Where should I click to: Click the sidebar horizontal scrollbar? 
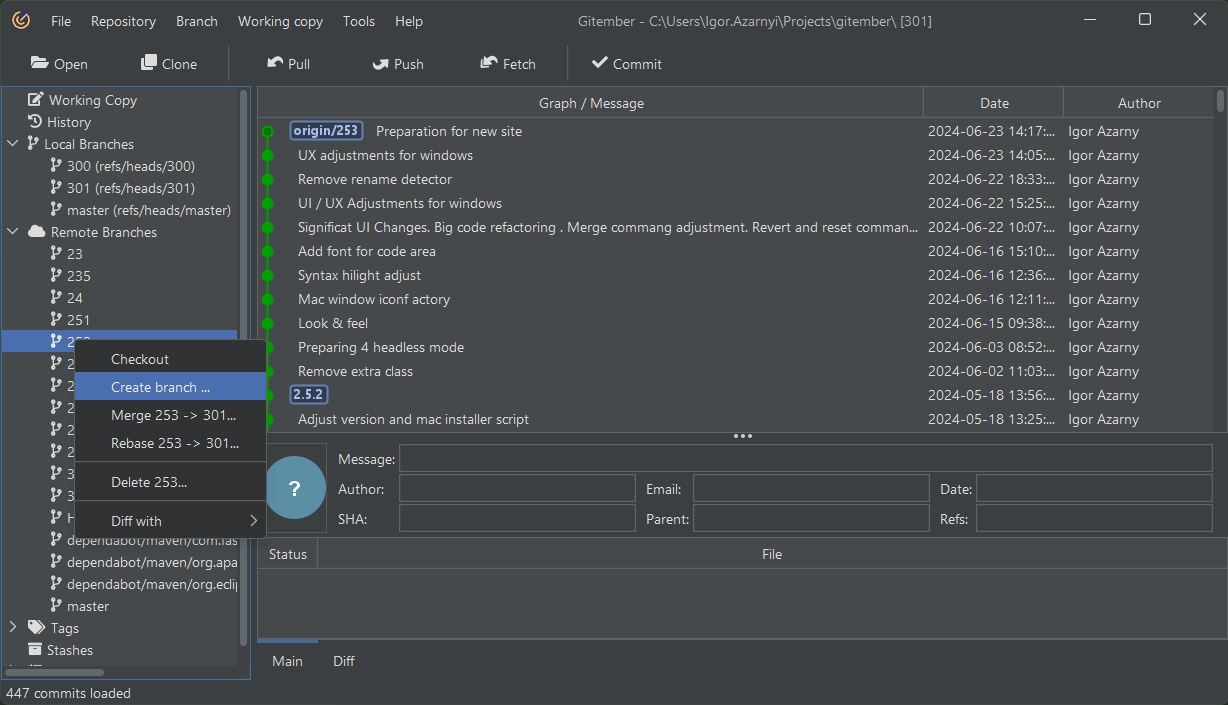pyautogui.click(x=55, y=673)
